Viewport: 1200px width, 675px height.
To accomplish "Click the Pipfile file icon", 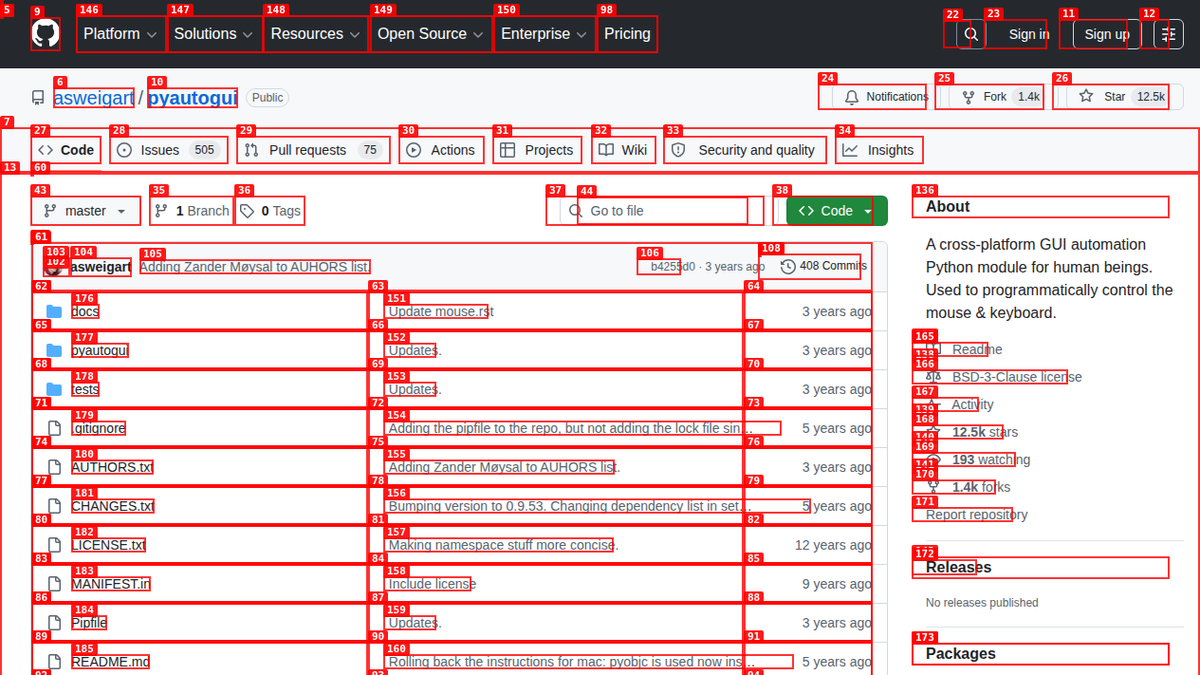I will coord(54,623).
